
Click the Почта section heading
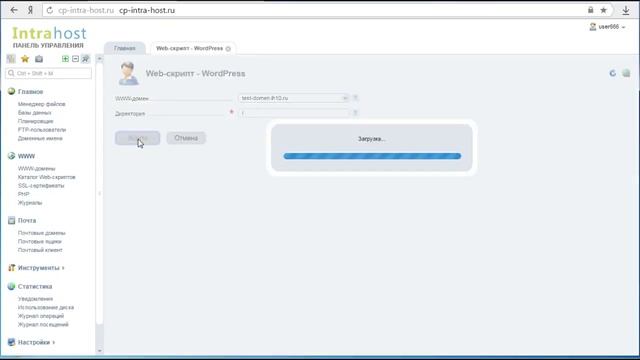(x=27, y=221)
